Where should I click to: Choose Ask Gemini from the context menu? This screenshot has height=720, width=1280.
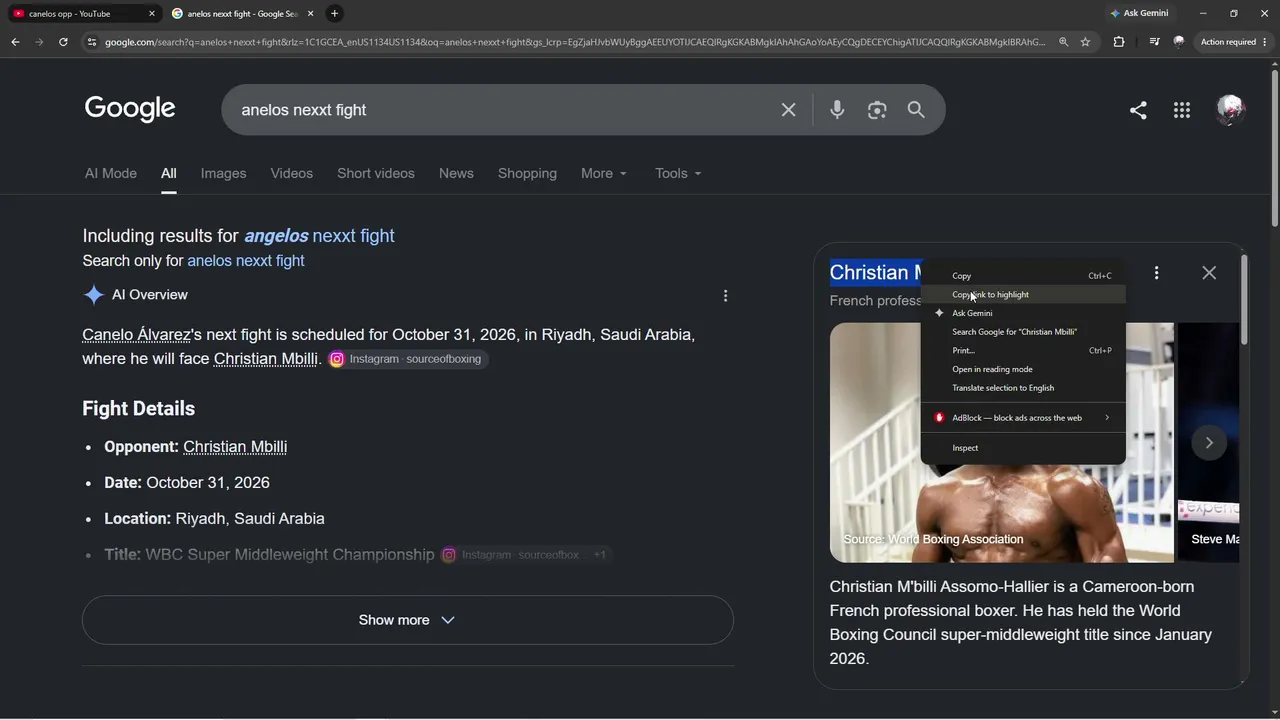[1023, 313]
